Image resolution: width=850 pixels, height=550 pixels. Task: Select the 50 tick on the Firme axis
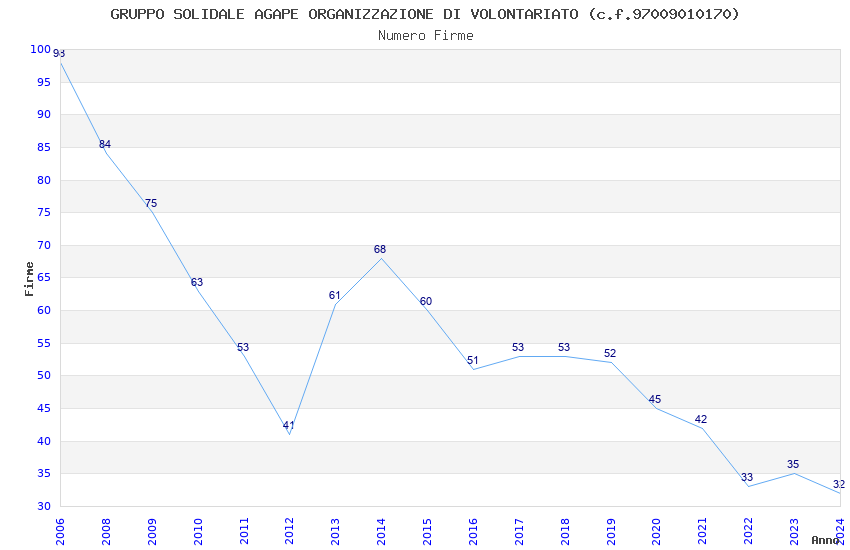[44, 376]
